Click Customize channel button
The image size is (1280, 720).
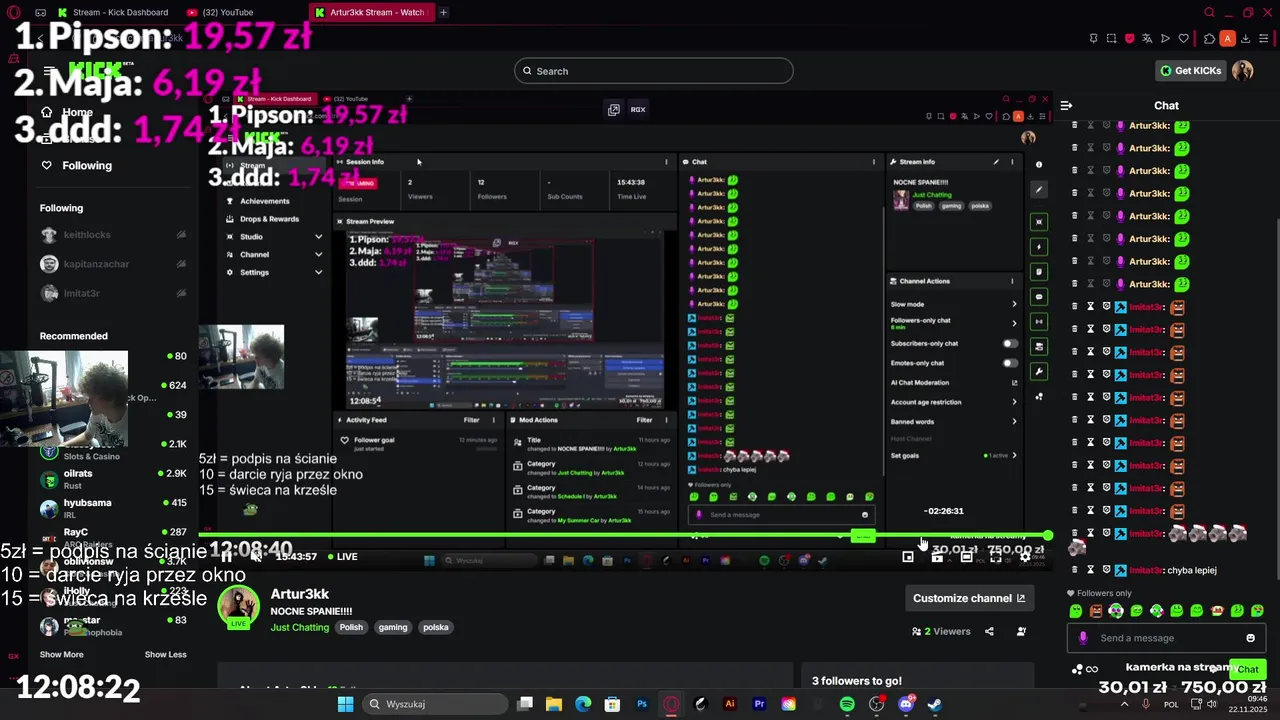[x=969, y=598]
